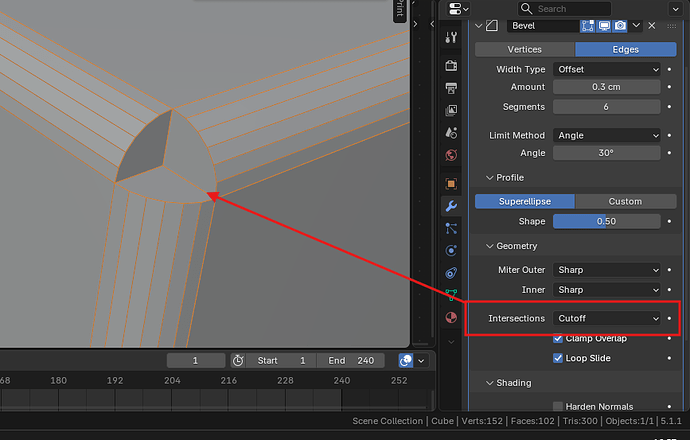Screen dimensions: 690x440
Task: Grab the Bevel modifier drag handle
Action: [672, 26]
